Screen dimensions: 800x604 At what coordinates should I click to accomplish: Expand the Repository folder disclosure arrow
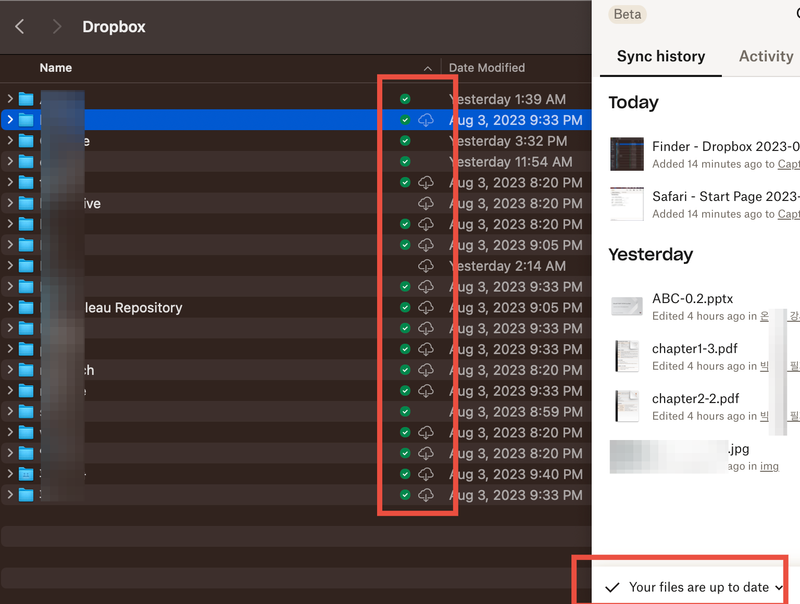(x=10, y=307)
